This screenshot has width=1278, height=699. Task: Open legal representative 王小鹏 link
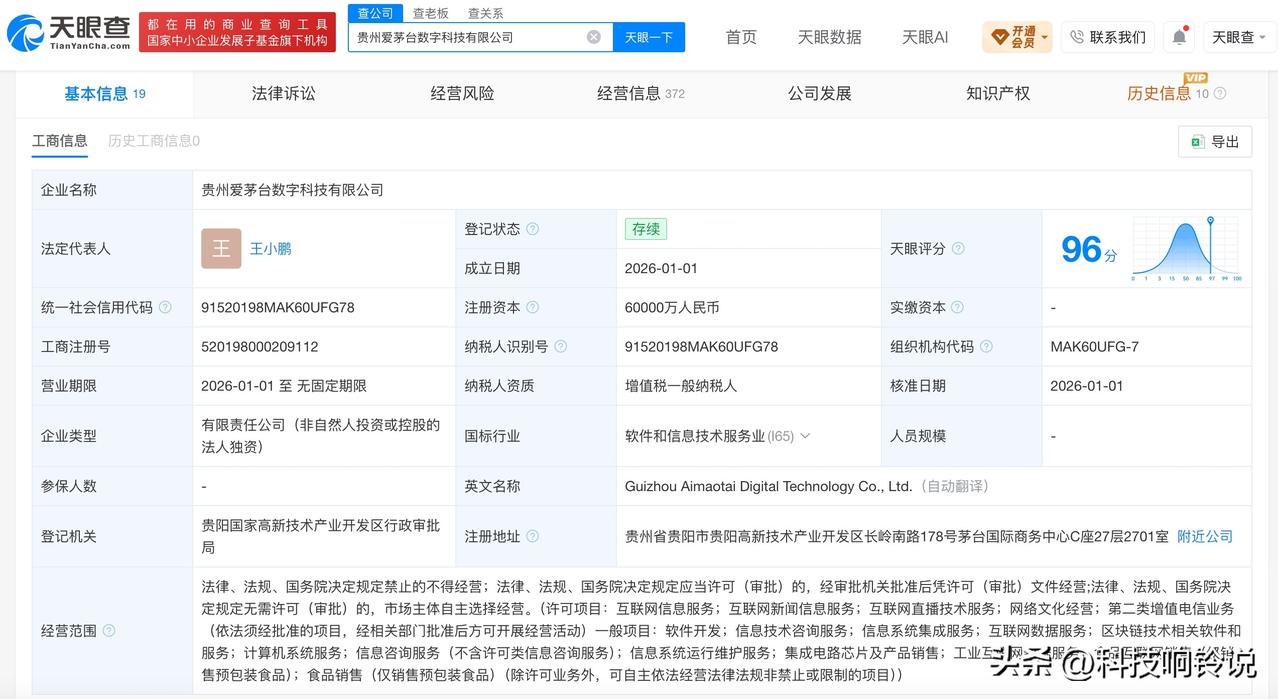click(x=270, y=248)
